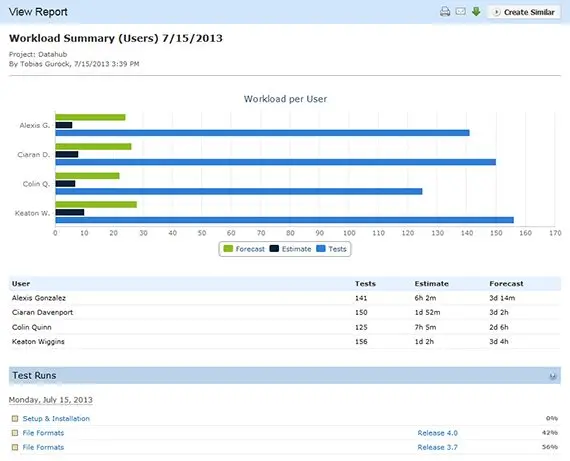Toggle the Estimate series in chart legend
570x461 pixels.
[x=290, y=249]
